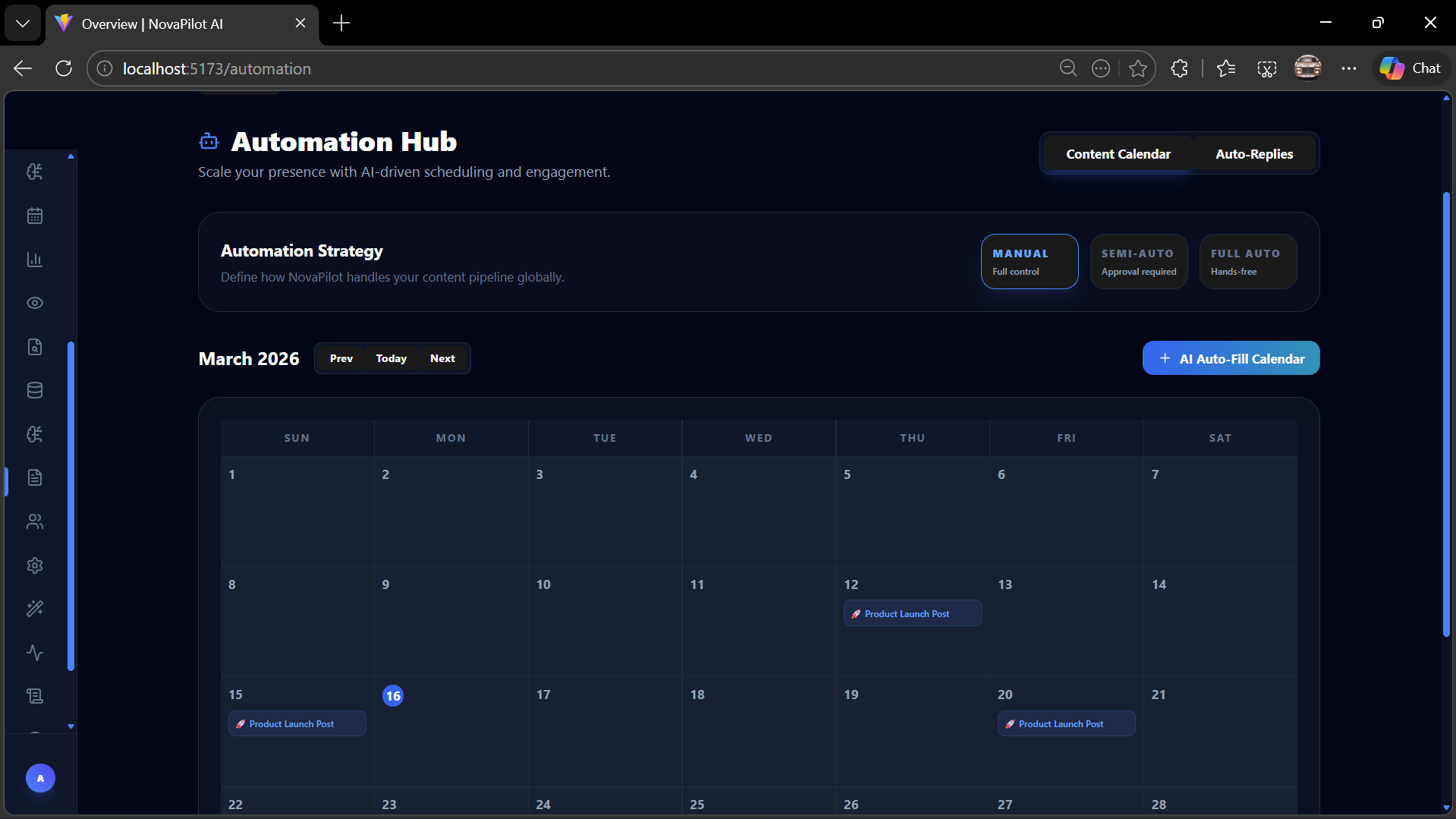Click the screenshot capture toolbar icon
Viewport: 1456px width, 819px height.
click(1267, 68)
